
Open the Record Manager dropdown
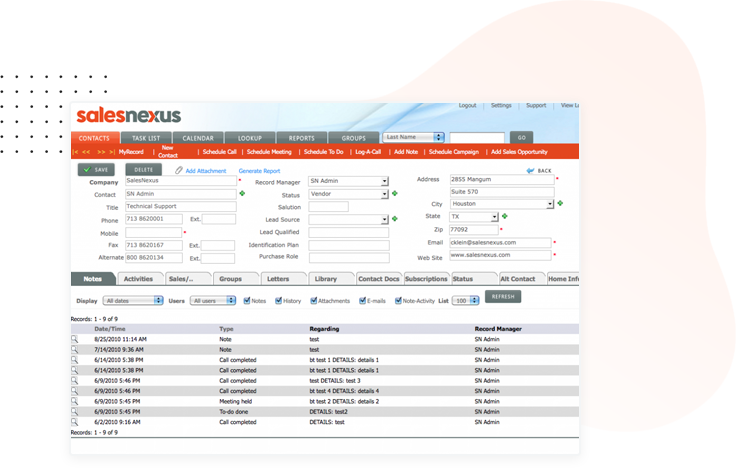tap(348, 181)
